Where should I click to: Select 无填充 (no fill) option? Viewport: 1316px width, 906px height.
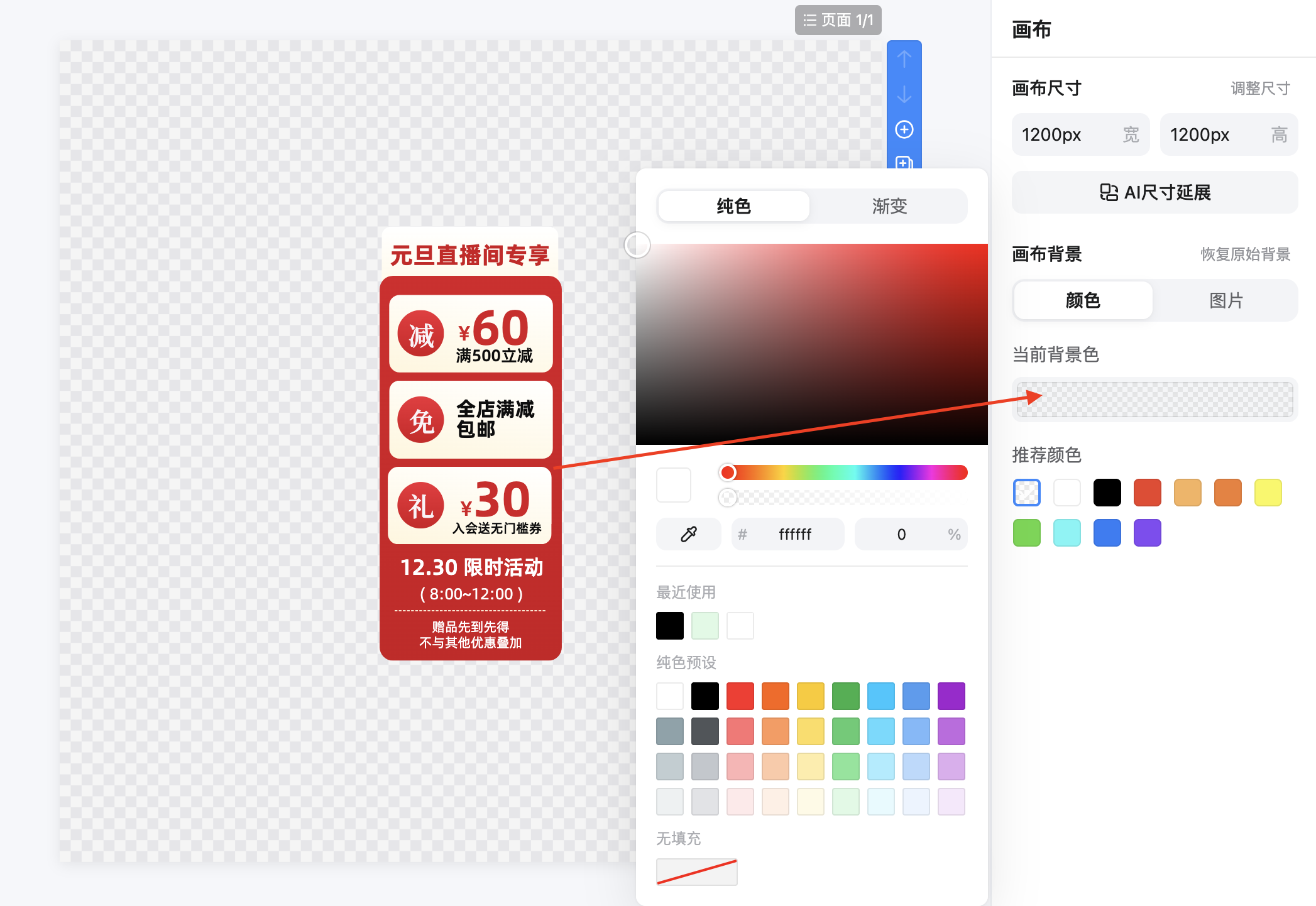pyautogui.click(x=697, y=872)
